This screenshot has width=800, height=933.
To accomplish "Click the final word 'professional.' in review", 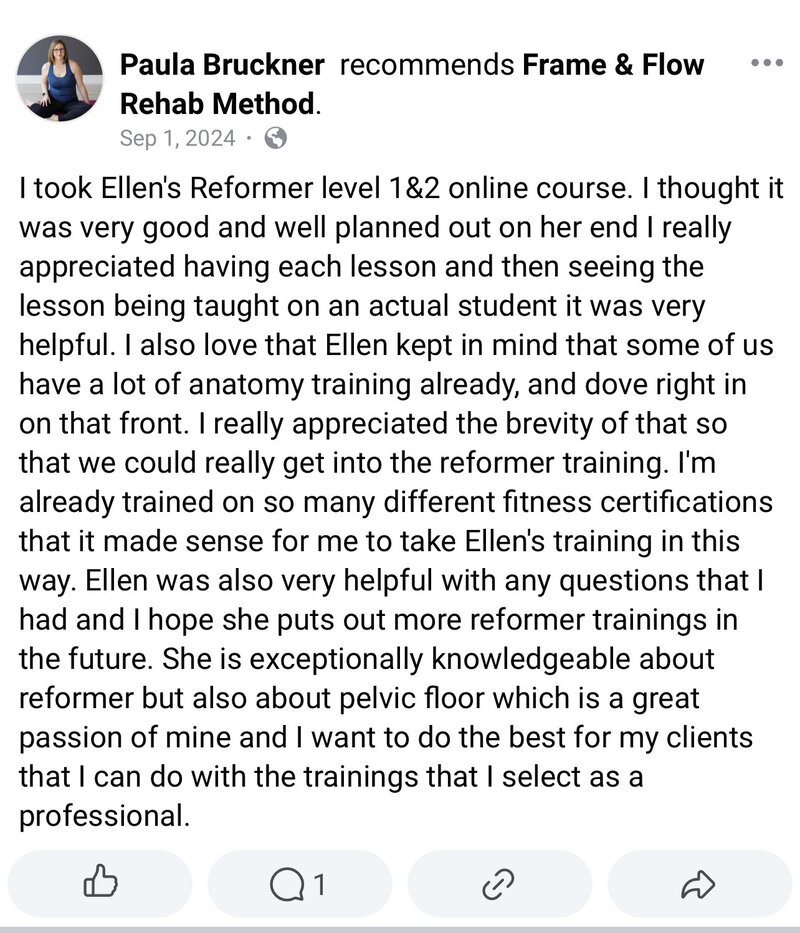I will 105,816.
